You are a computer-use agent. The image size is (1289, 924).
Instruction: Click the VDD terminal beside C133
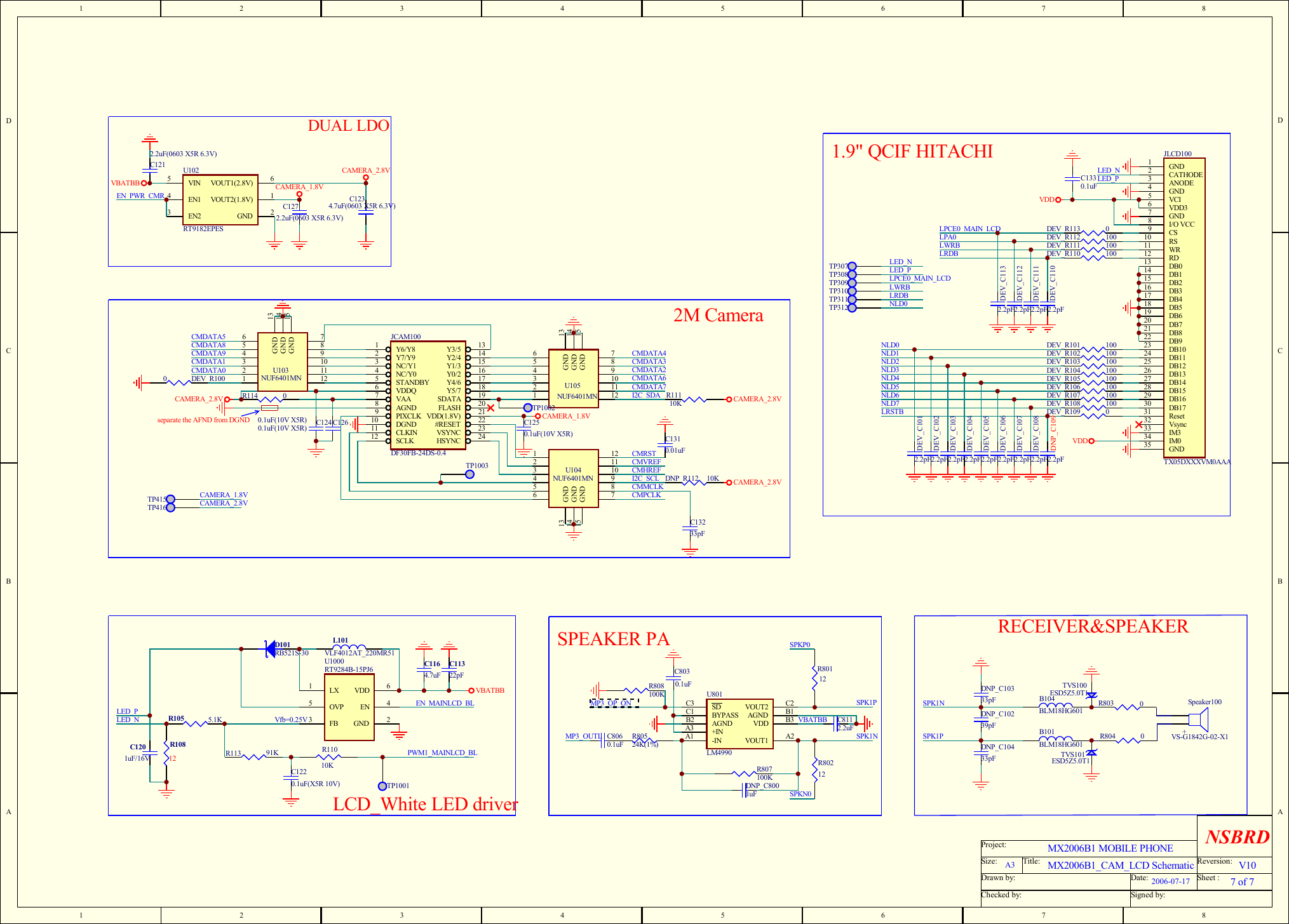1058,199
